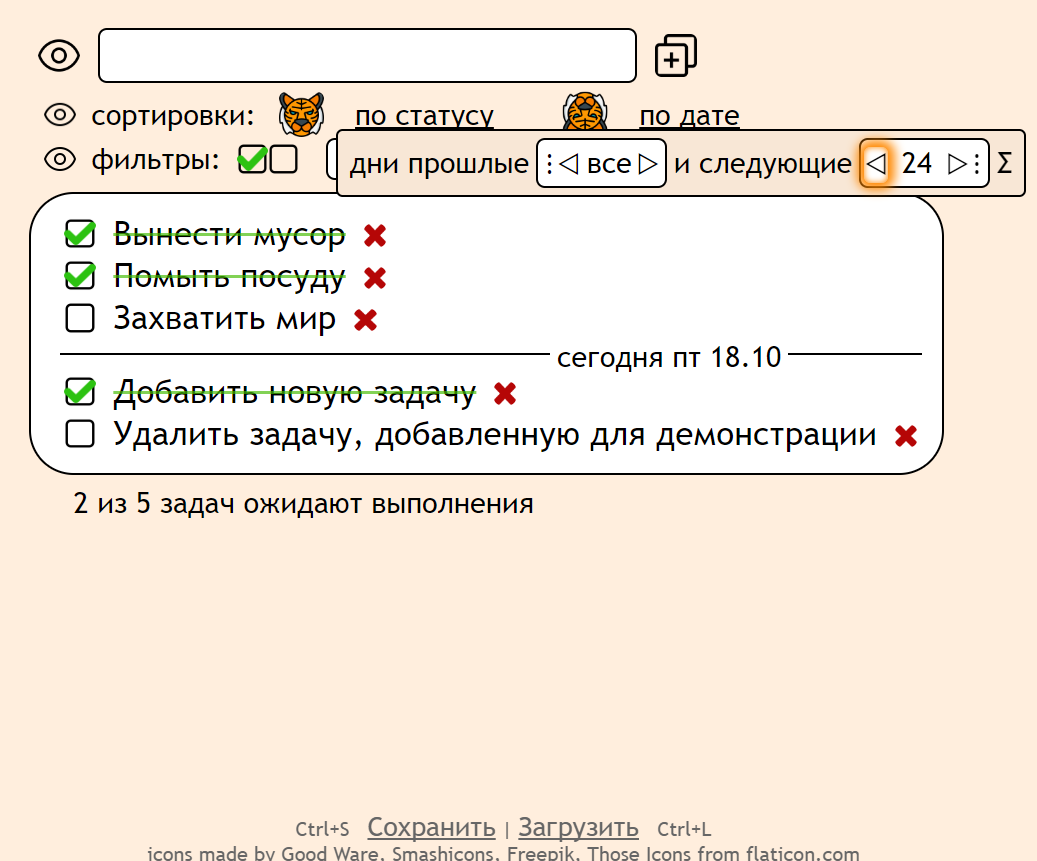Toggle the eye icon next to сортировки

60,115
